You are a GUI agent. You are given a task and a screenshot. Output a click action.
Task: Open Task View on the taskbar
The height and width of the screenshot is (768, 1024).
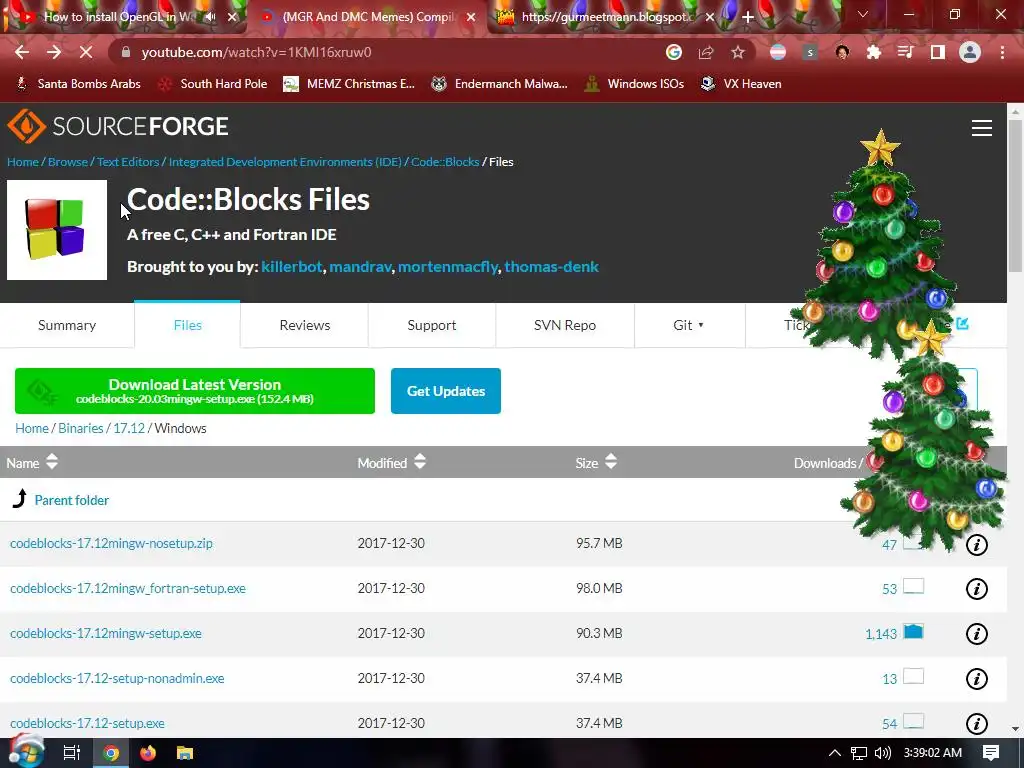71,753
